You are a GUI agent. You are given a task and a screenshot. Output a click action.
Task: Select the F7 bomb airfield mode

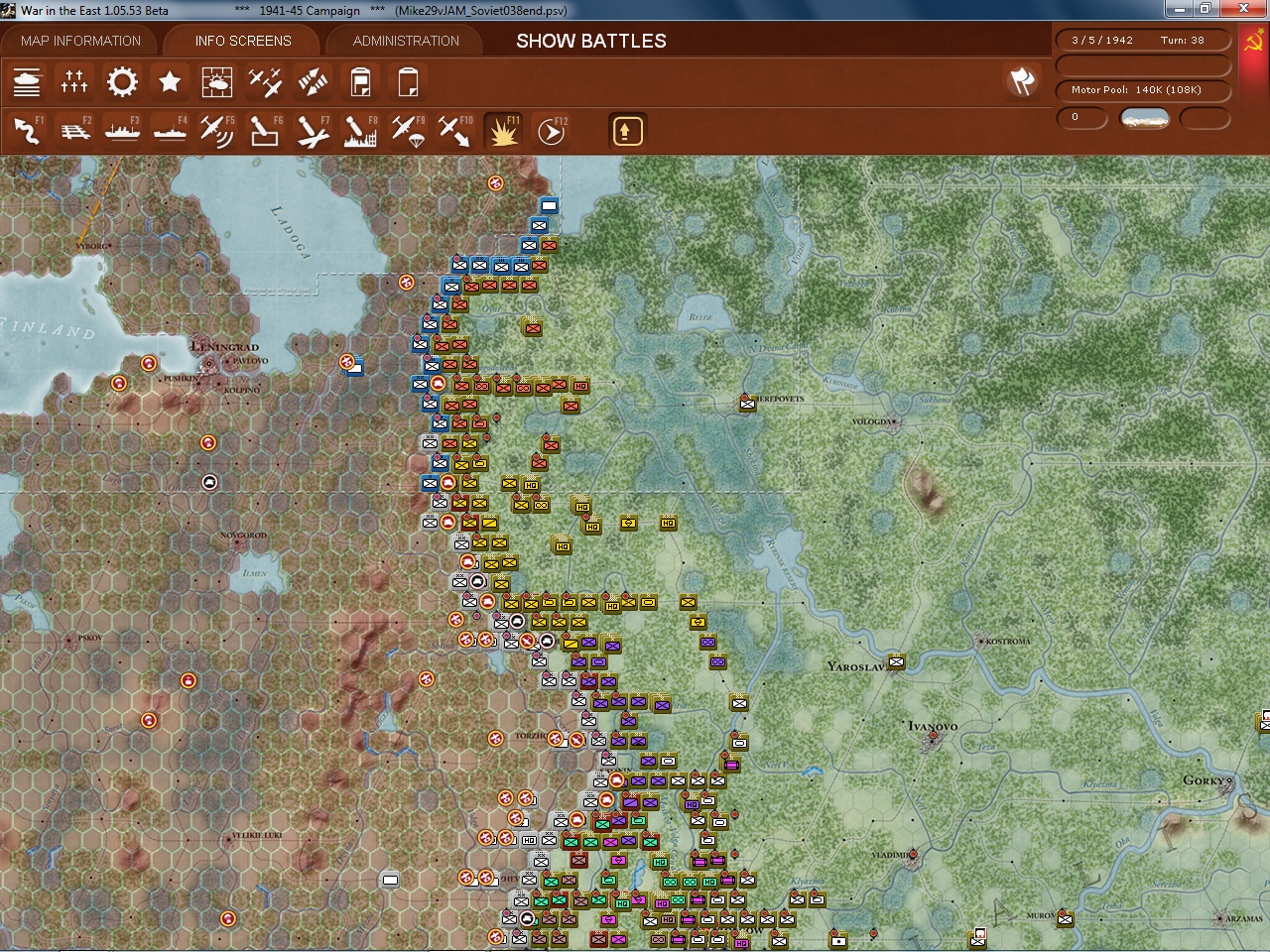click(x=313, y=131)
